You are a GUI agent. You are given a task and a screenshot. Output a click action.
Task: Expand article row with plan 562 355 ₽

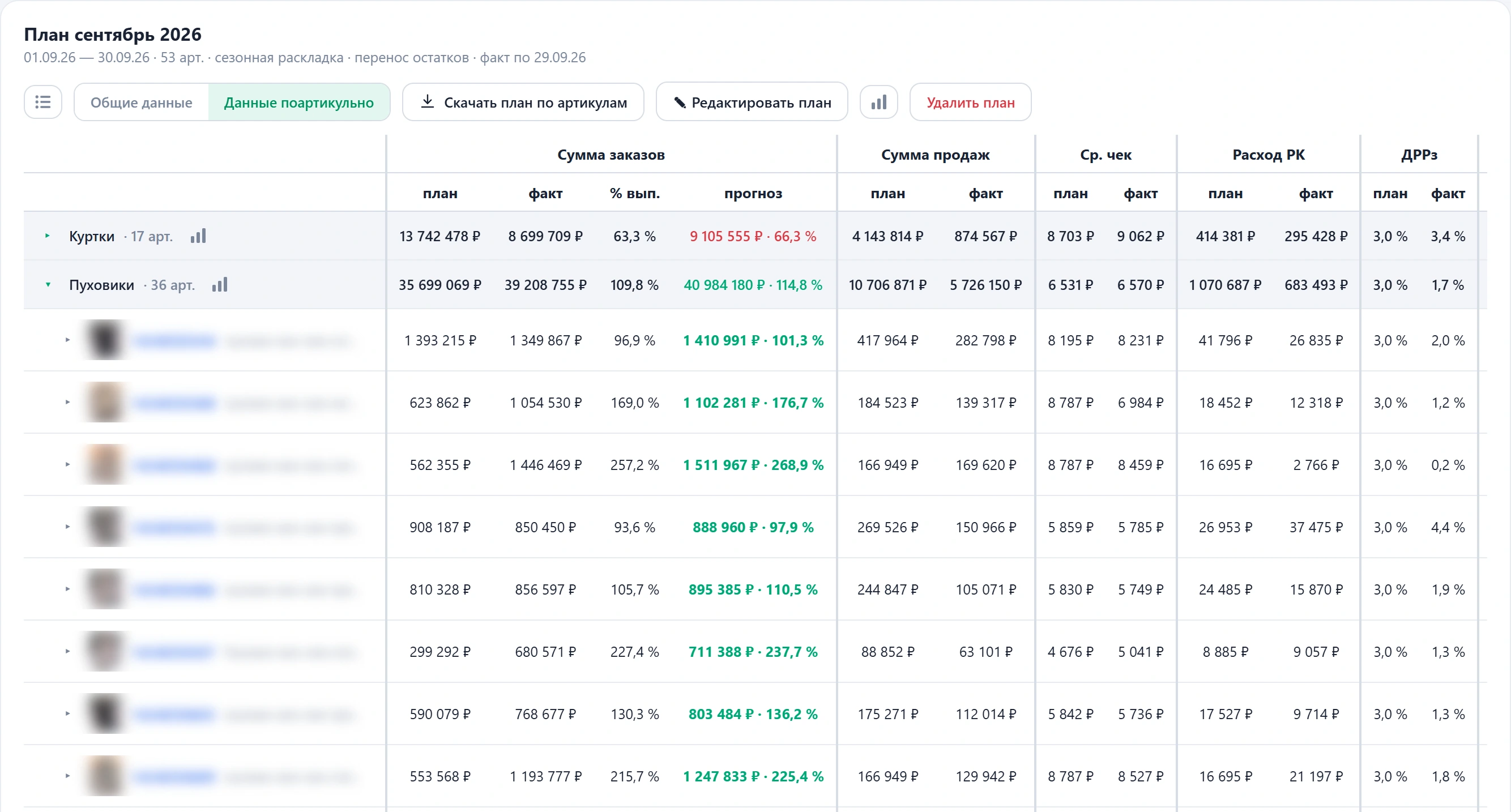(x=67, y=464)
